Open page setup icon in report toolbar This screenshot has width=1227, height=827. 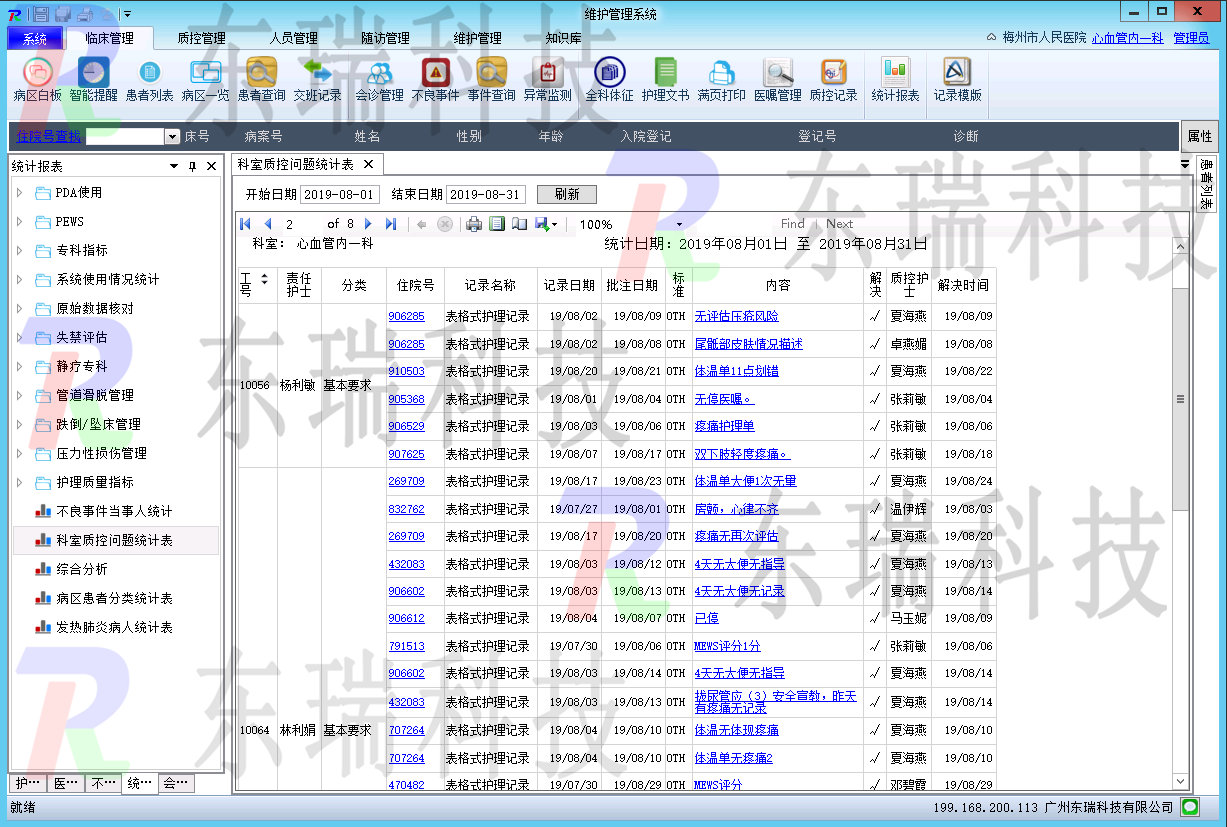pyautogui.click(x=519, y=224)
